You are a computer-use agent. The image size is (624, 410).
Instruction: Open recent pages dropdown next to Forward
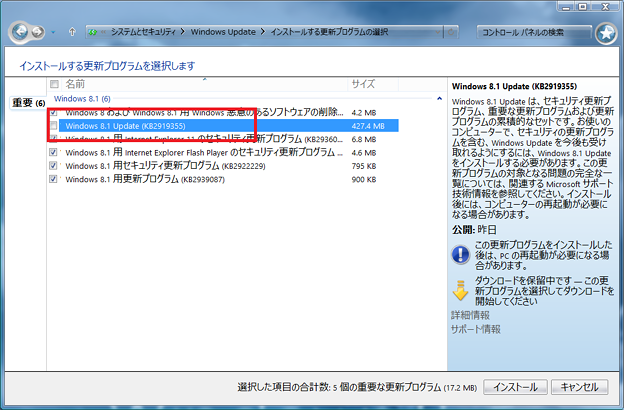[53, 32]
